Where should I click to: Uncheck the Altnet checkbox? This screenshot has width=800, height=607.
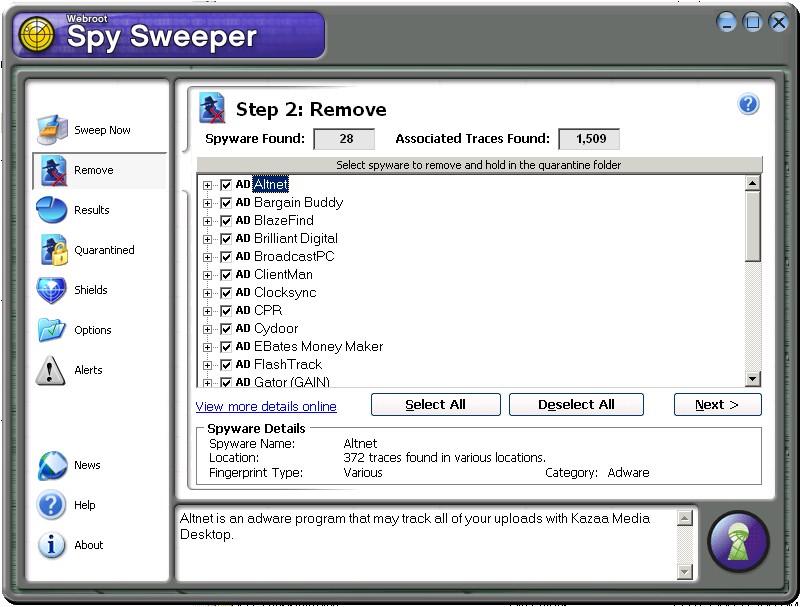pos(226,185)
